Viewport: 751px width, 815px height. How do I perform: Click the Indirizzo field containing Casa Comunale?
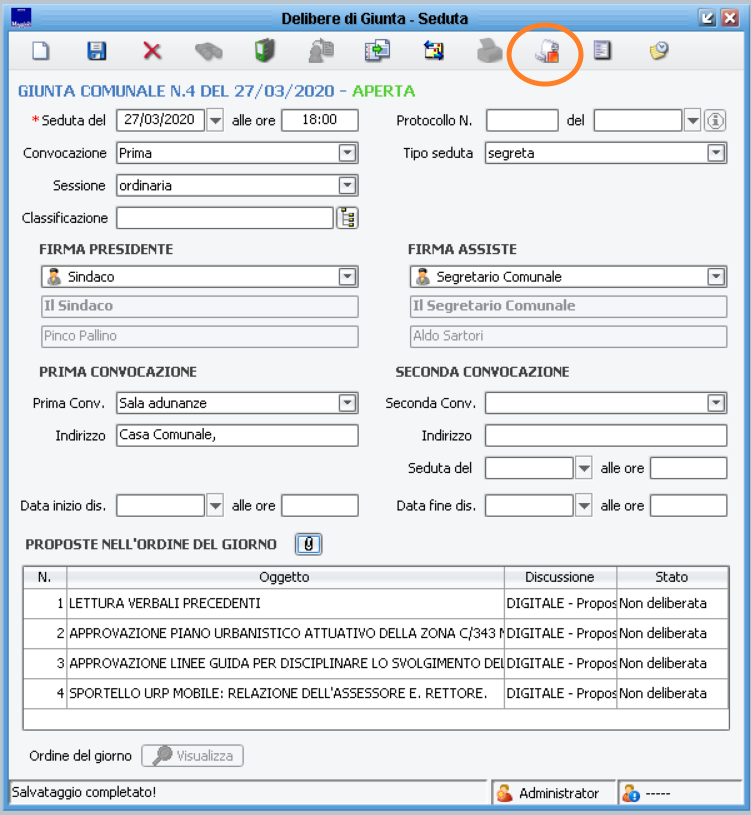[236, 436]
